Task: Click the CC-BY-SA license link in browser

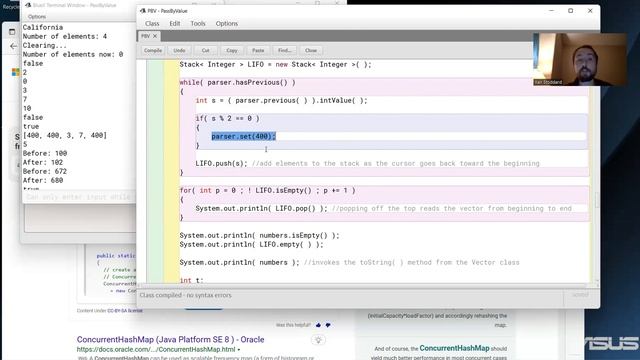Action: coord(125,311)
